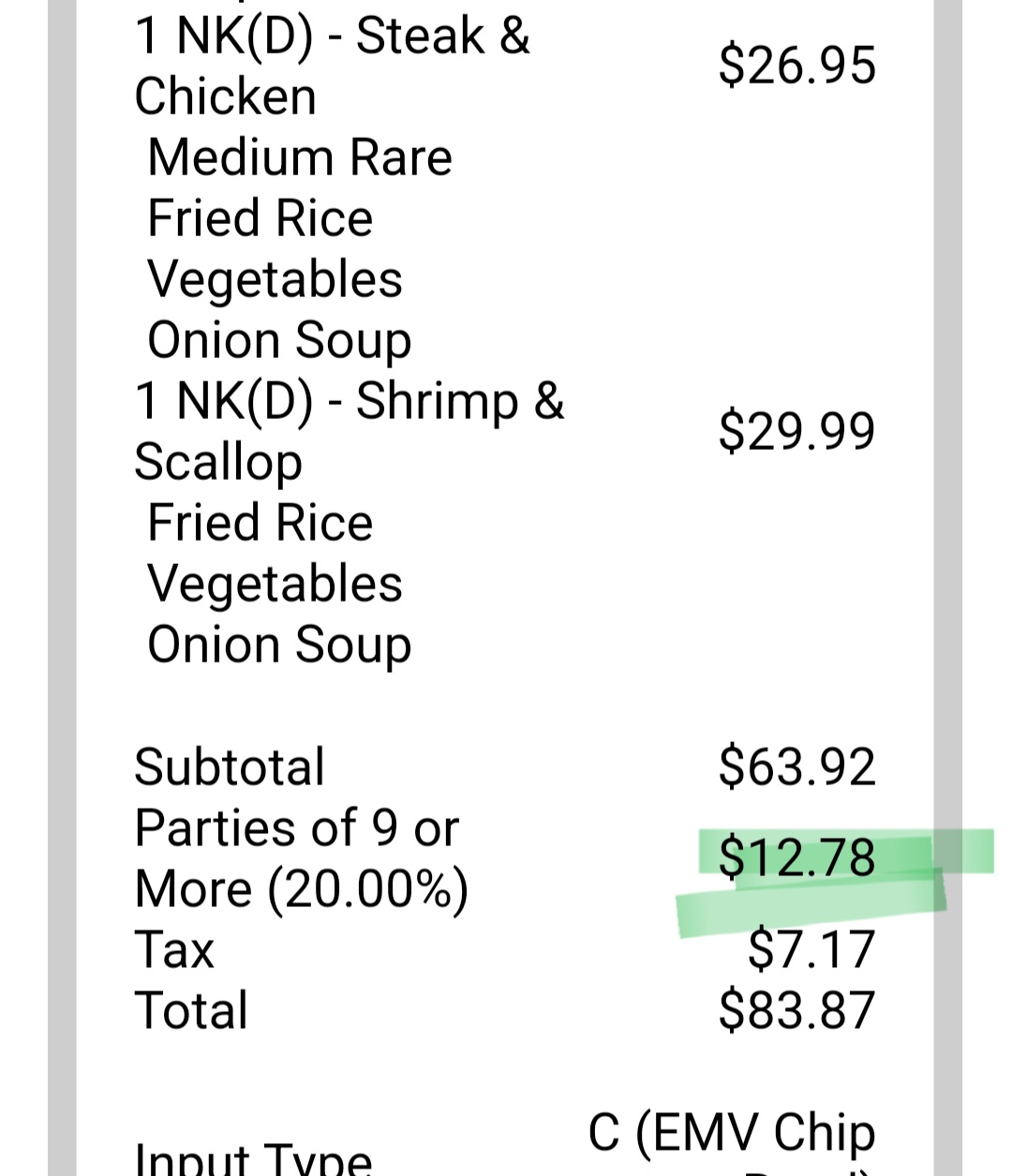
Task: Select the $7.17 tax amount
Action: pos(811,949)
